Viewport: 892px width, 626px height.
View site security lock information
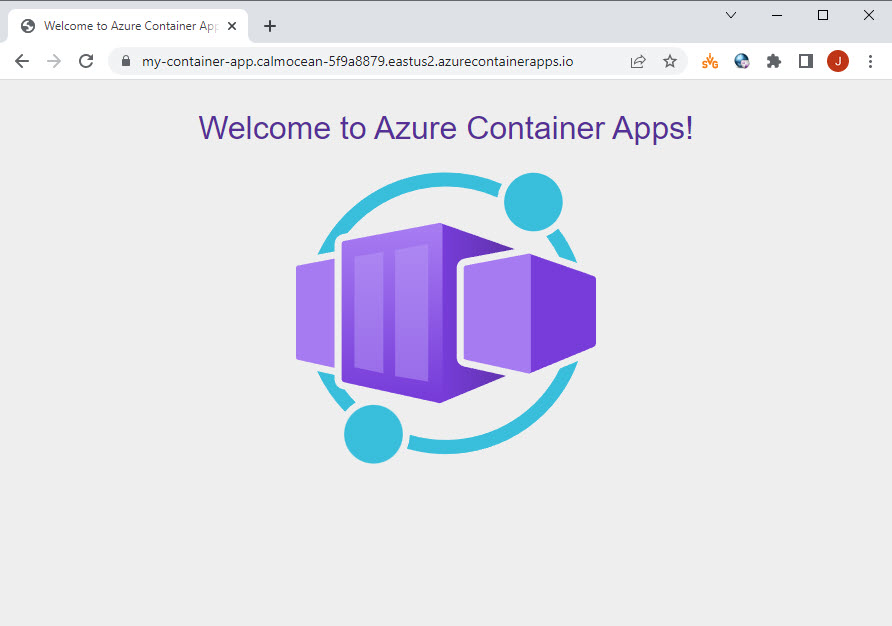click(126, 61)
